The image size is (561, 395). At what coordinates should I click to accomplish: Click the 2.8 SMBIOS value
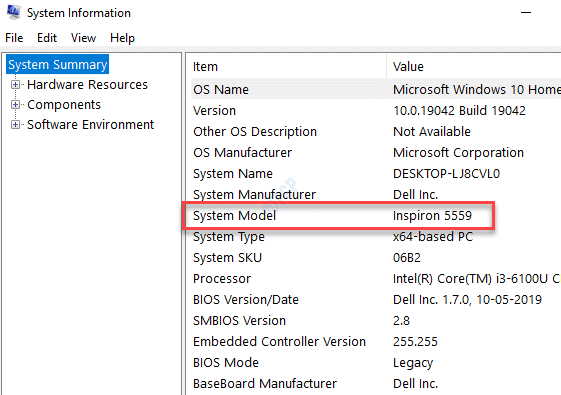[401, 321]
